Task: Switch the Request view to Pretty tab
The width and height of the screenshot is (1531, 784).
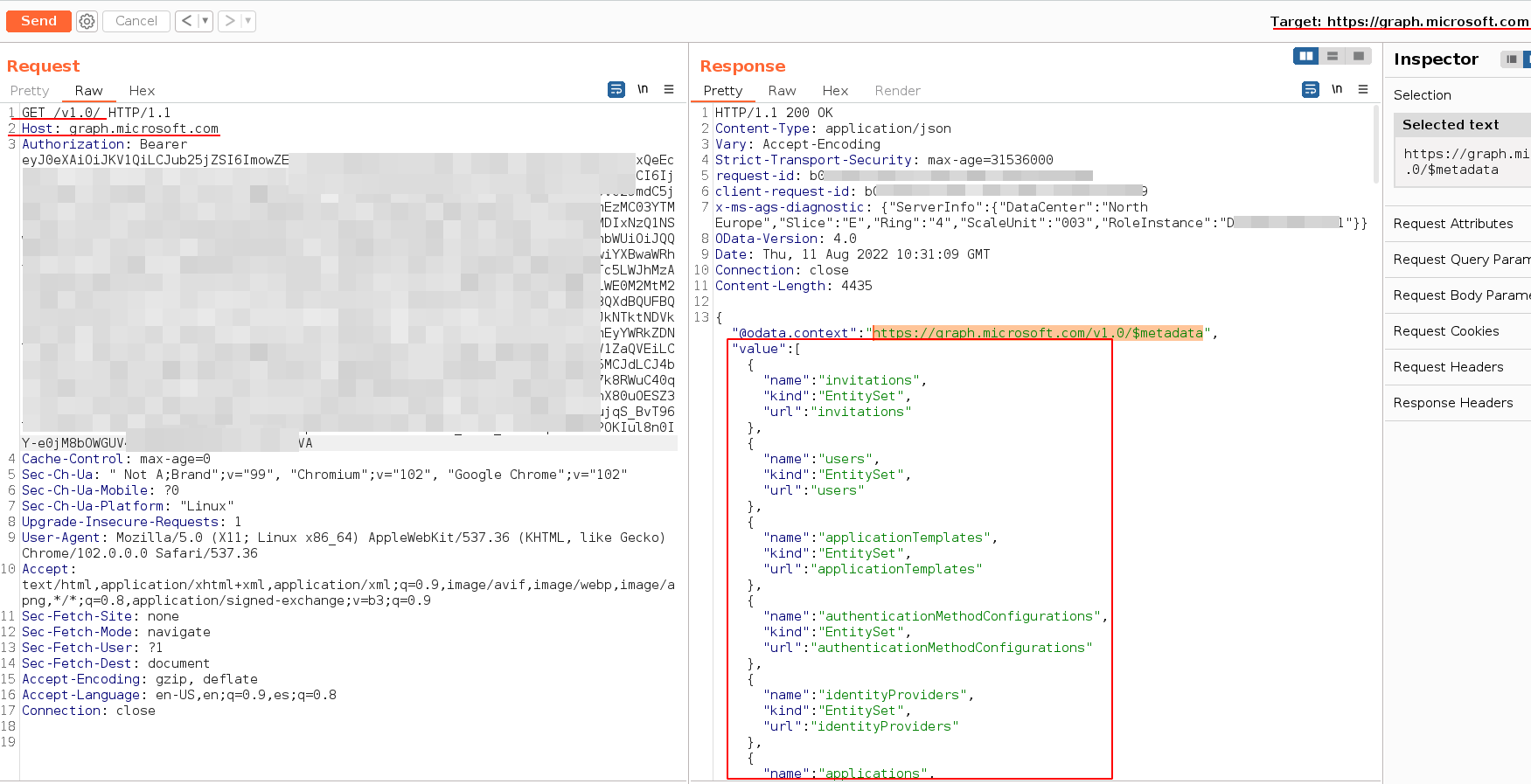Action: tap(30, 91)
